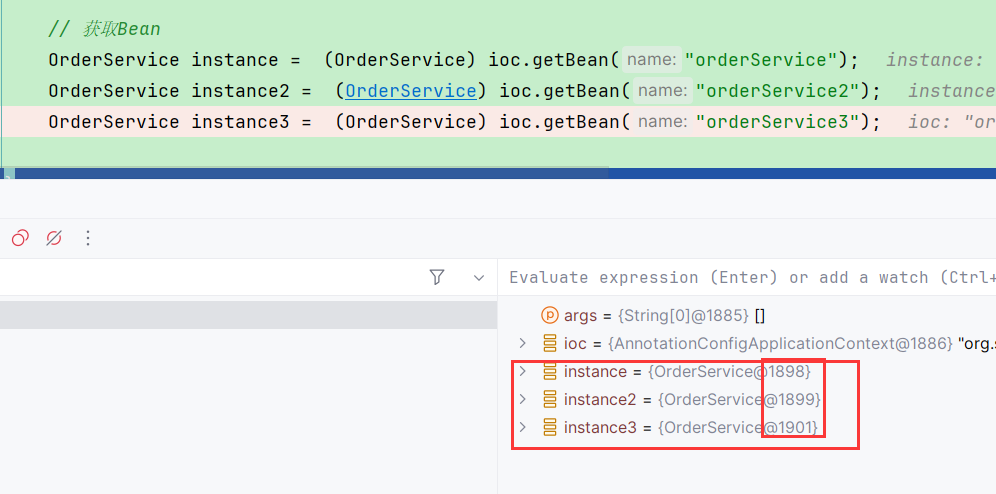Expand the ioc variable node
The width and height of the screenshot is (996, 494).
click(522, 343)
